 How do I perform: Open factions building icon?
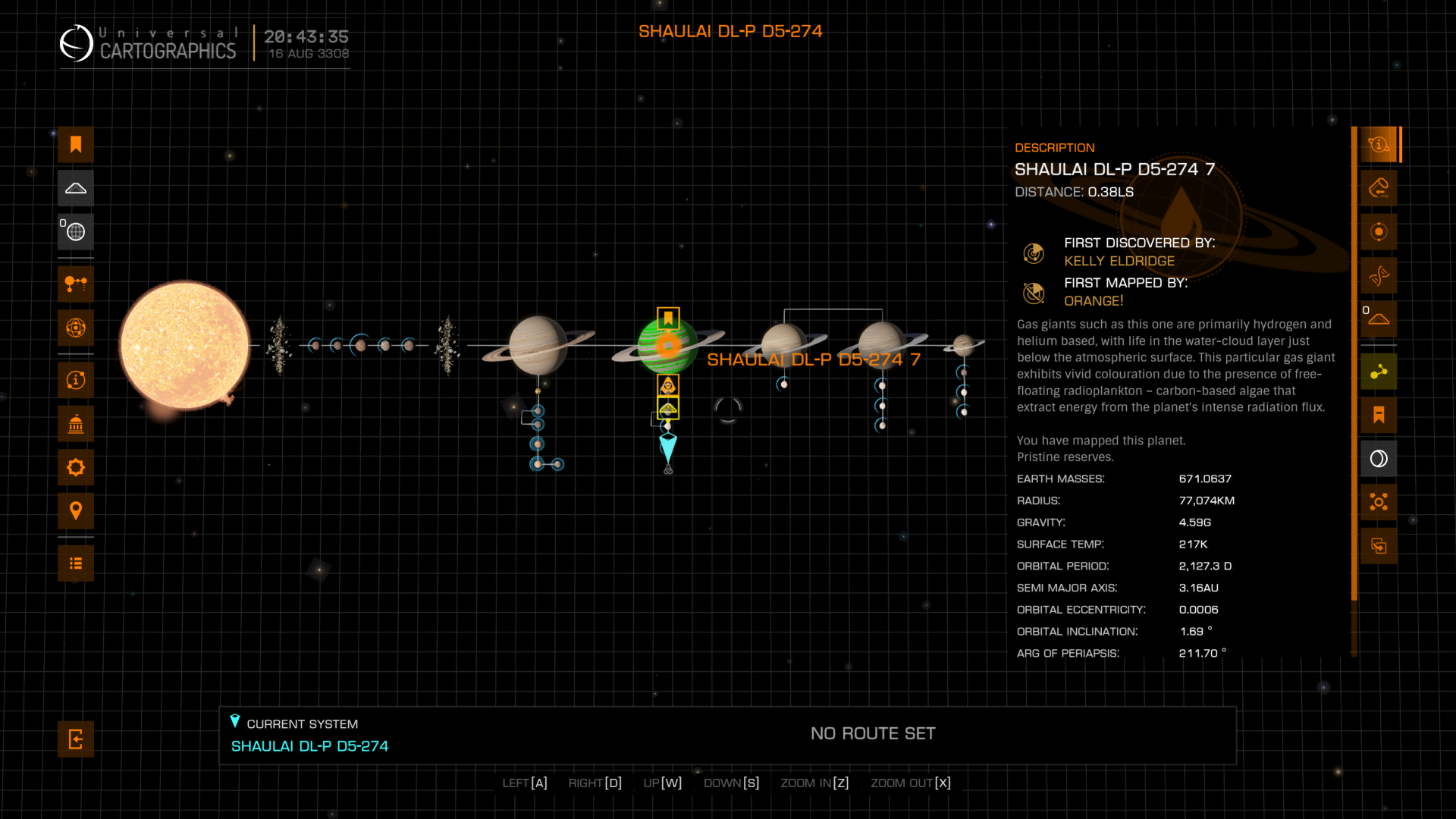tap(76, 424)
